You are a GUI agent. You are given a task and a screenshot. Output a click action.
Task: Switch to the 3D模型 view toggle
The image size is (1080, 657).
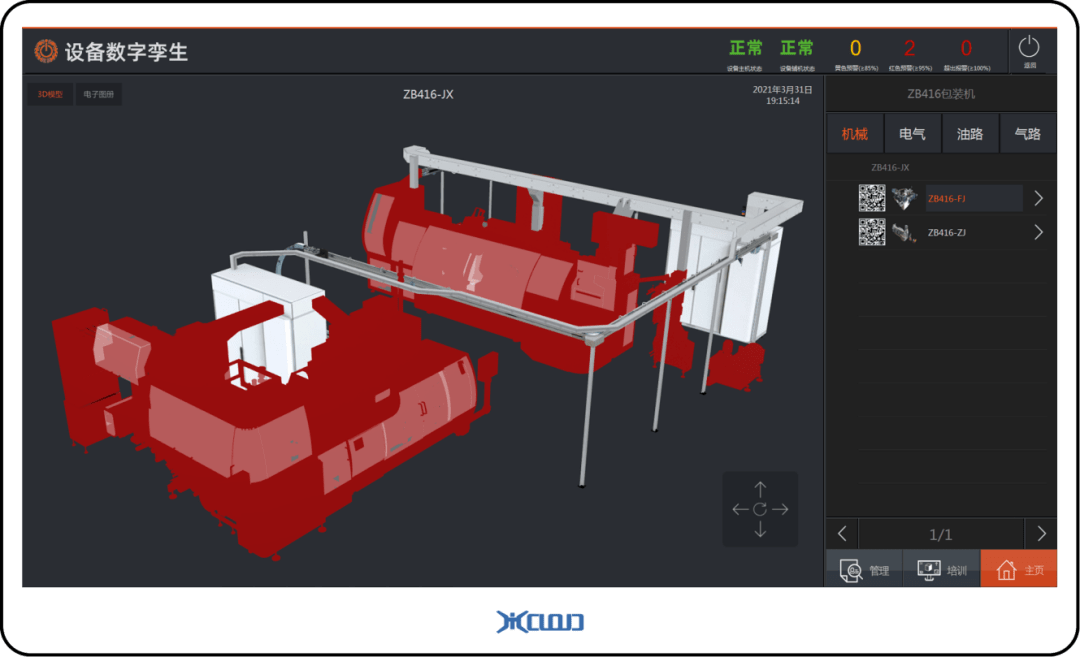[50, 95]
